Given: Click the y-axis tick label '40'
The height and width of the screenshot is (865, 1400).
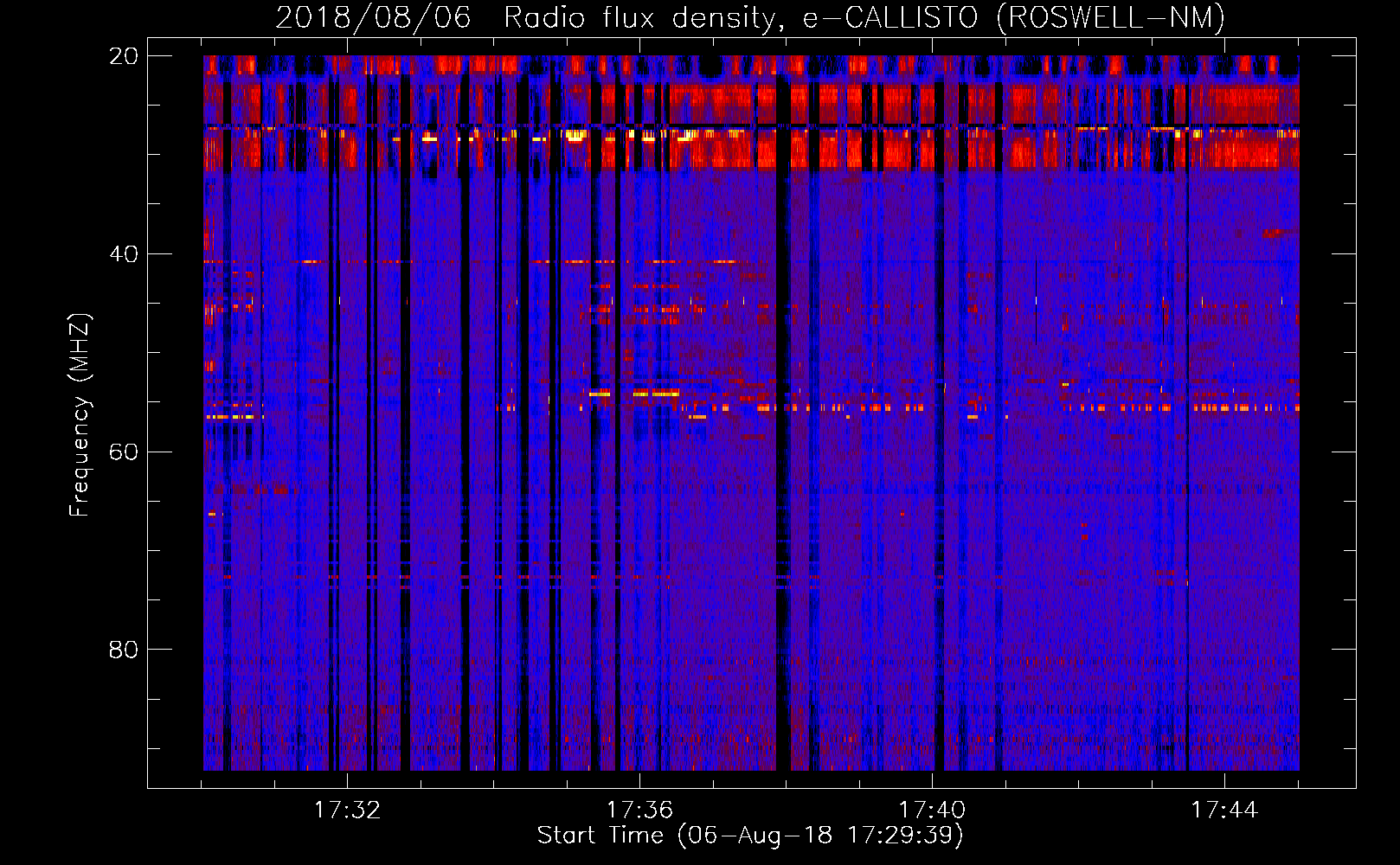Looking at the screenshot, I should 123,254.
